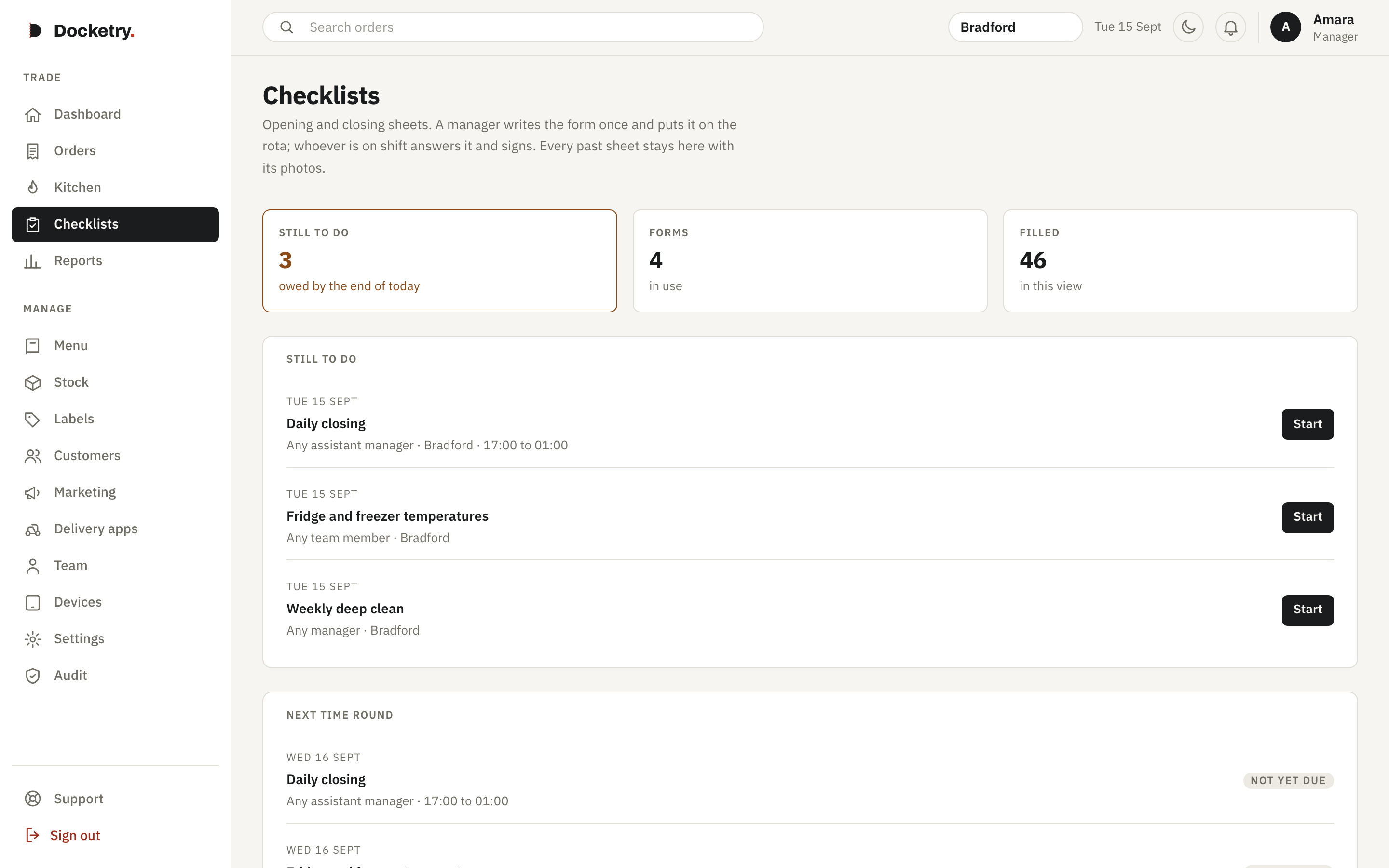1389x868 pixels.
Task: Toggle dark mode with moon icon
Action: 1188,27
